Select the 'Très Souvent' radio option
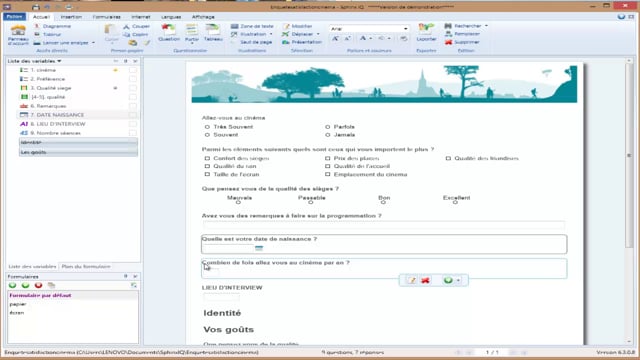 coord(207,127)
